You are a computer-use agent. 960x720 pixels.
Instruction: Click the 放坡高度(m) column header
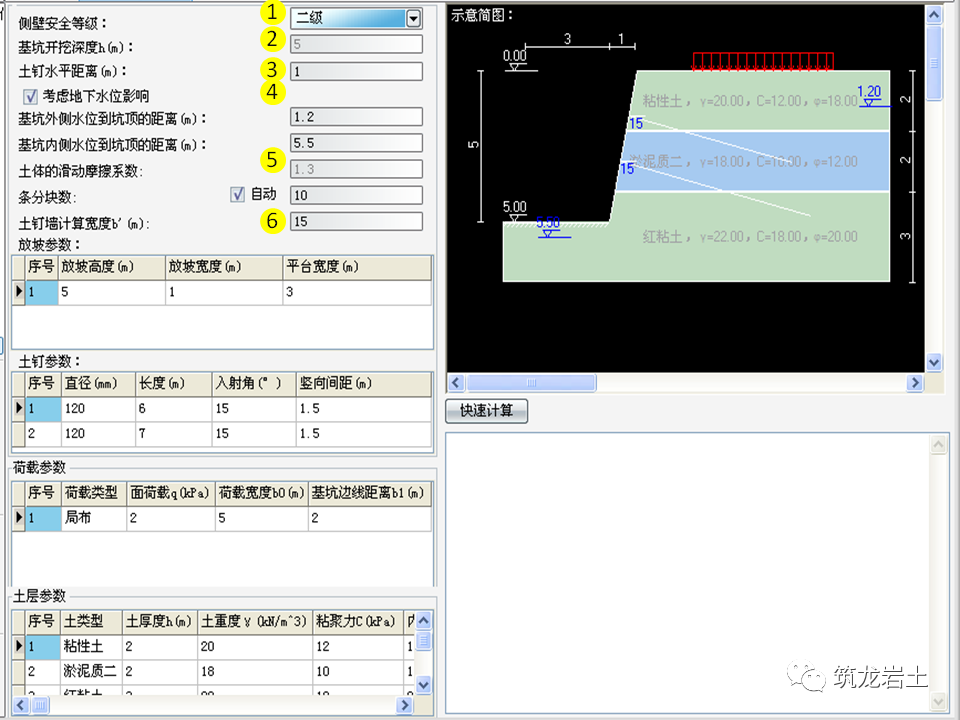click(x=111, y=268)
